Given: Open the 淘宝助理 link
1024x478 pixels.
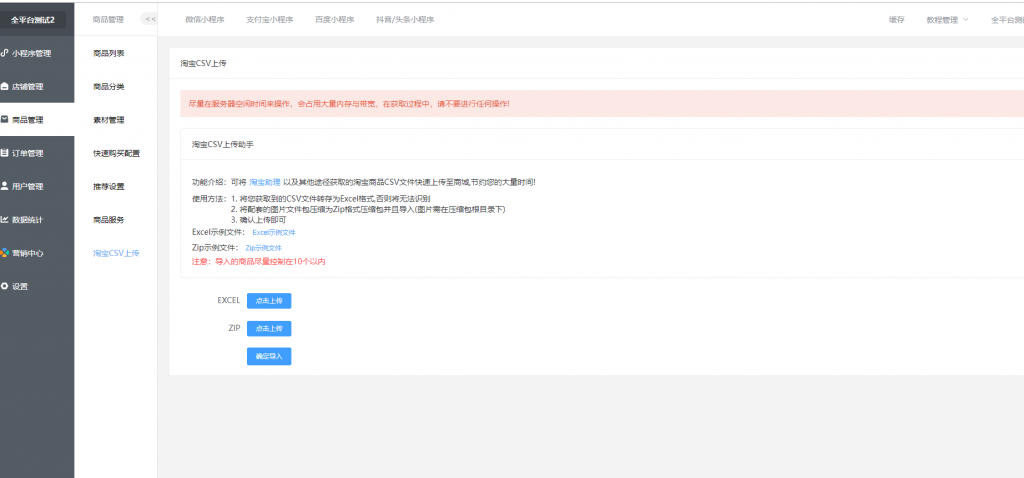Looking at the screenshot, I should pyautogui.click(x=264, y=182).
